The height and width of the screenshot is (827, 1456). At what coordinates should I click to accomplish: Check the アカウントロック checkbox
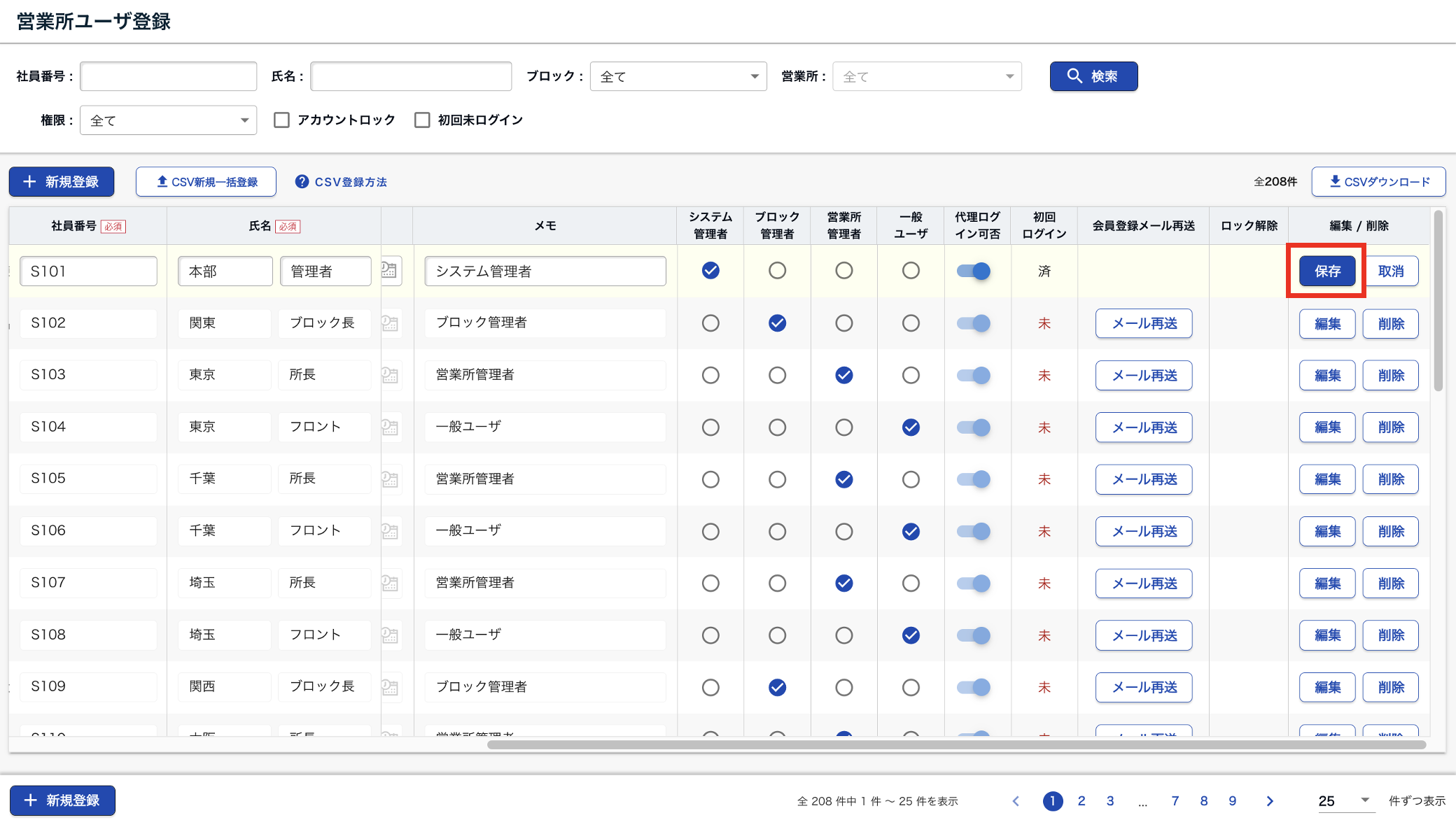281,120
